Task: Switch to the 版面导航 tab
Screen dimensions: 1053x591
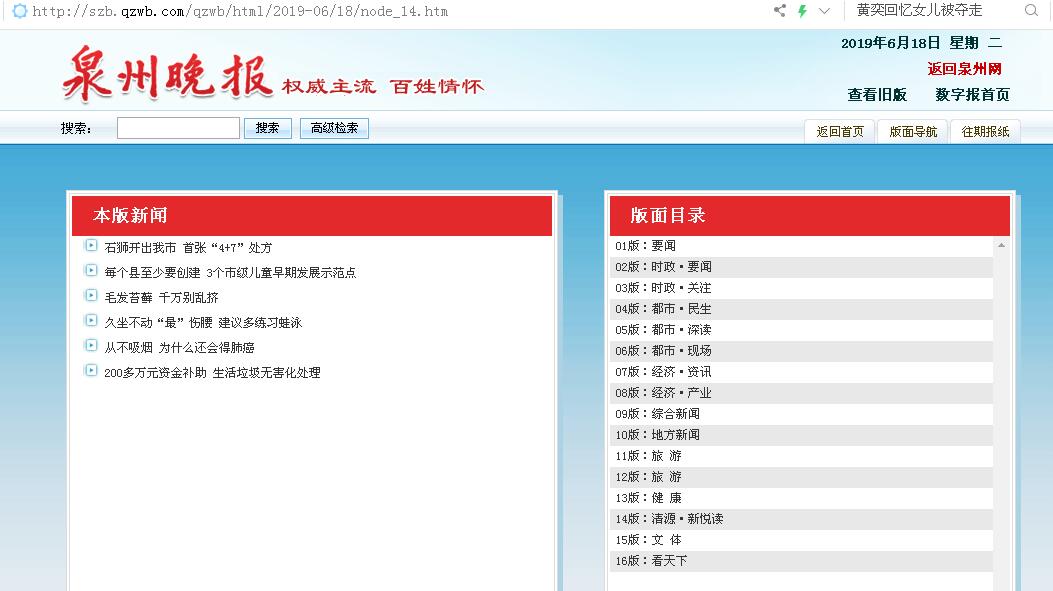Action: (913, 131)
